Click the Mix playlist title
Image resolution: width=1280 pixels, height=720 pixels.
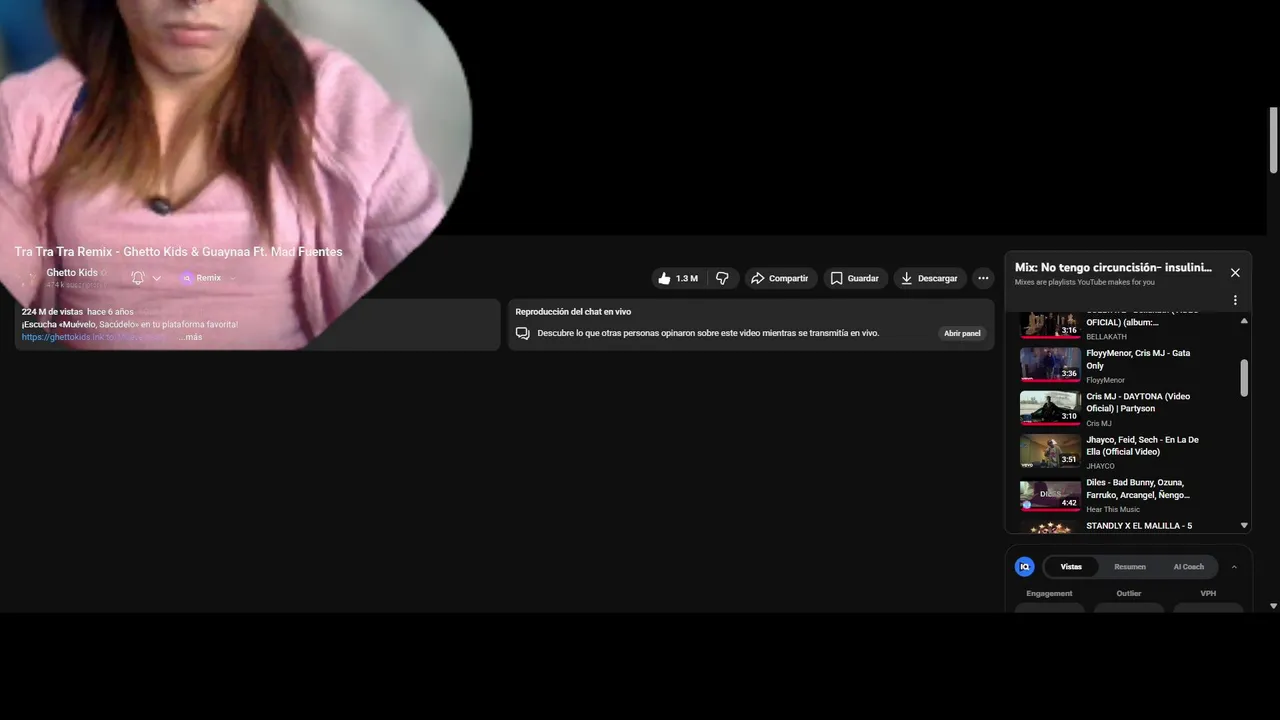(1113, 268)
